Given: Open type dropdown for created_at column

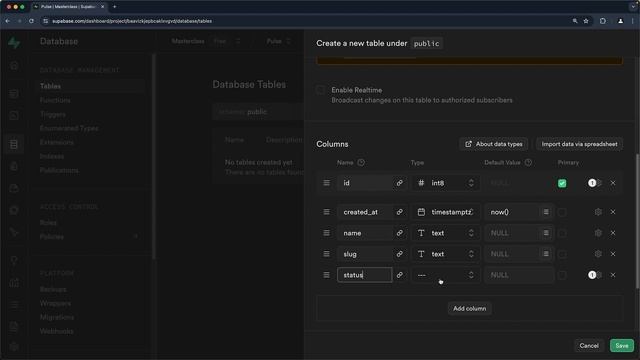Looking at the screenshot, I should point(445,212).
